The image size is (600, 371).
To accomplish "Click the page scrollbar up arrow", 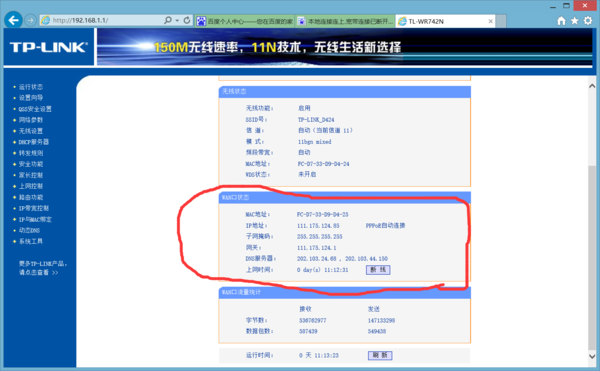I will point(592,86).
